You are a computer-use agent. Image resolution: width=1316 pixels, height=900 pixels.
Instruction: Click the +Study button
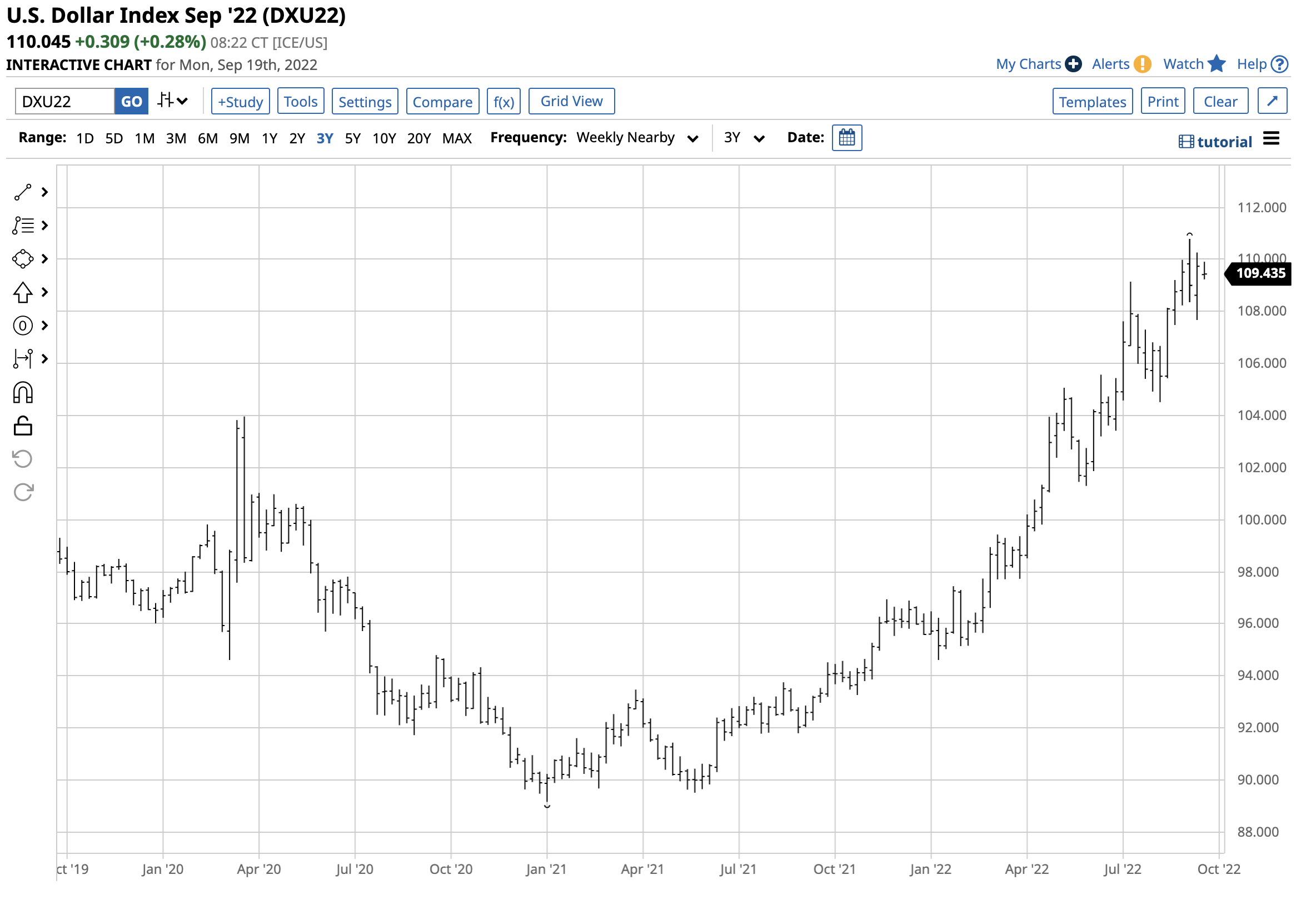241,101
